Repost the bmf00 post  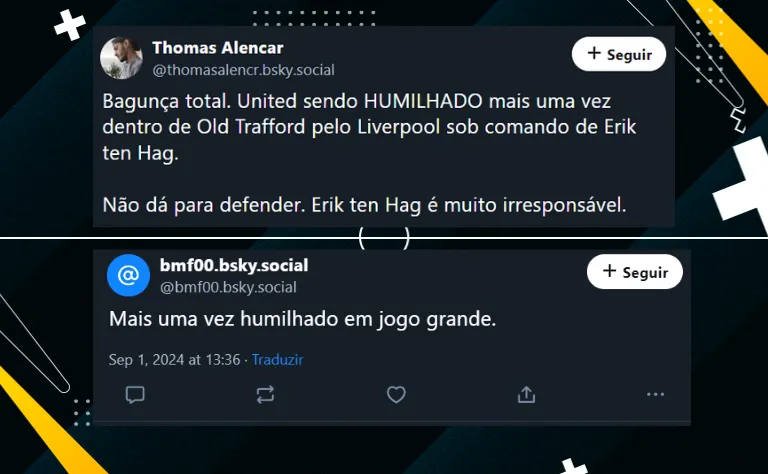pyautogui.click(x=265, y=395)
